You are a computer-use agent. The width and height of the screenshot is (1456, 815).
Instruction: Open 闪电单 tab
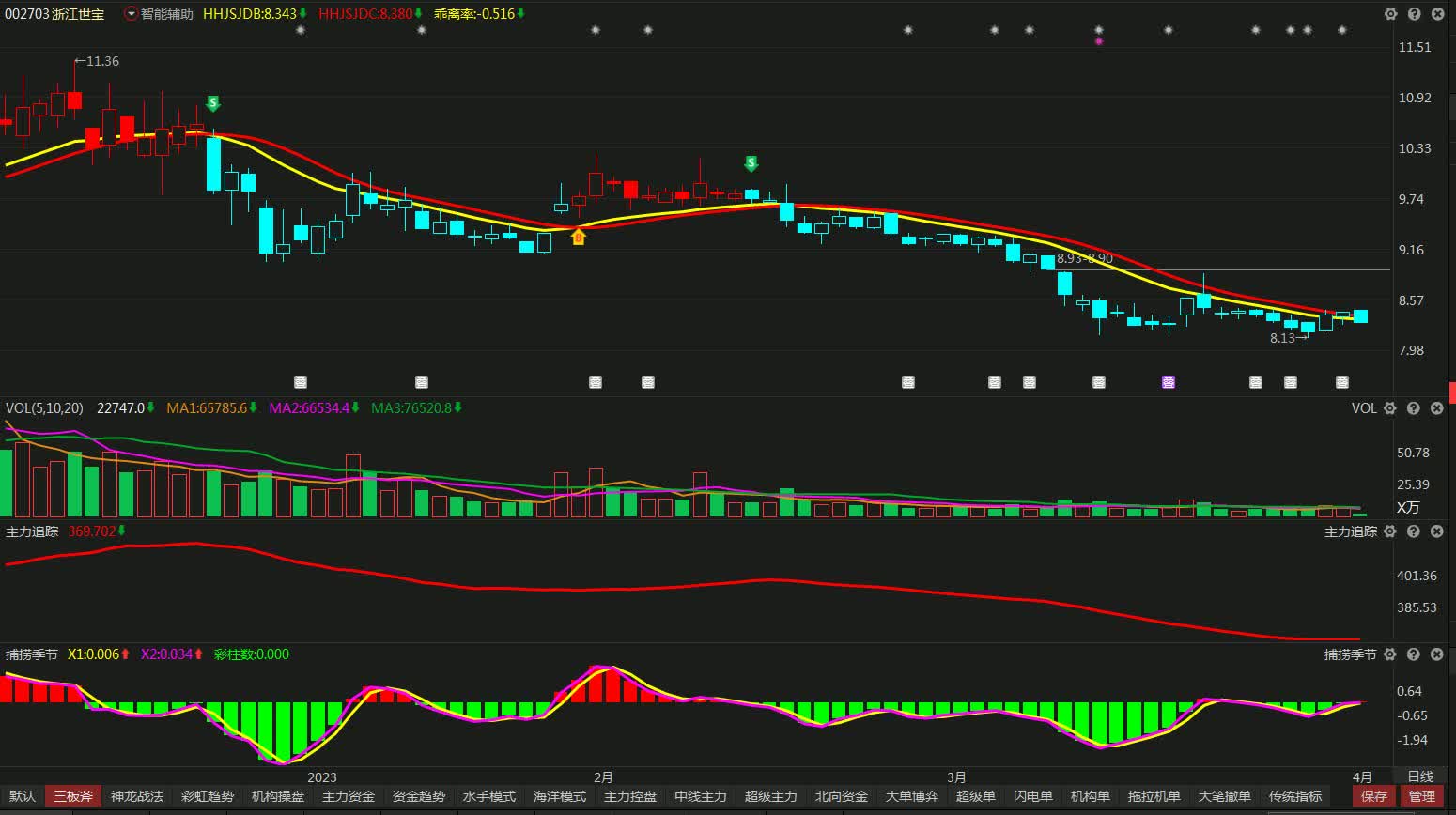[1033, 796]
